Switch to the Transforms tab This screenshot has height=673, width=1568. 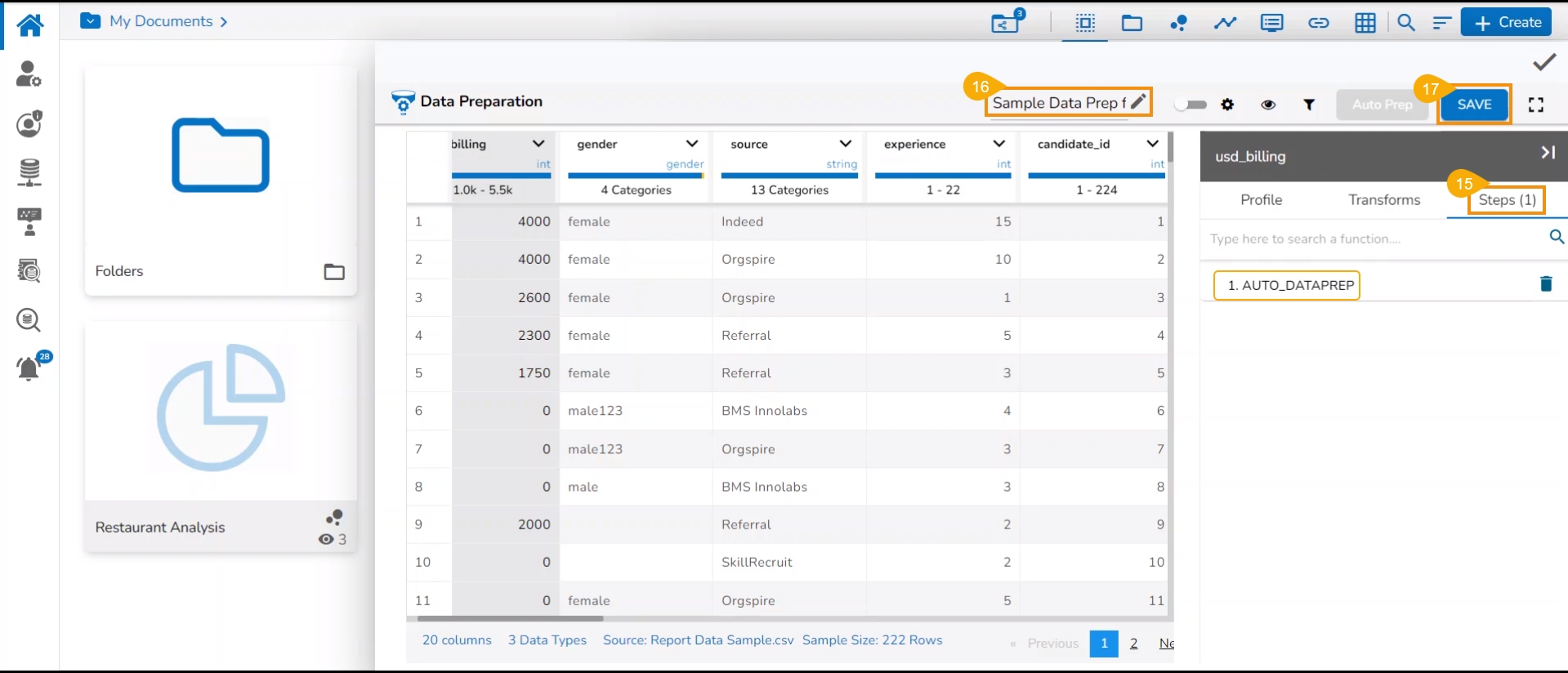[x=1383, y=200]
